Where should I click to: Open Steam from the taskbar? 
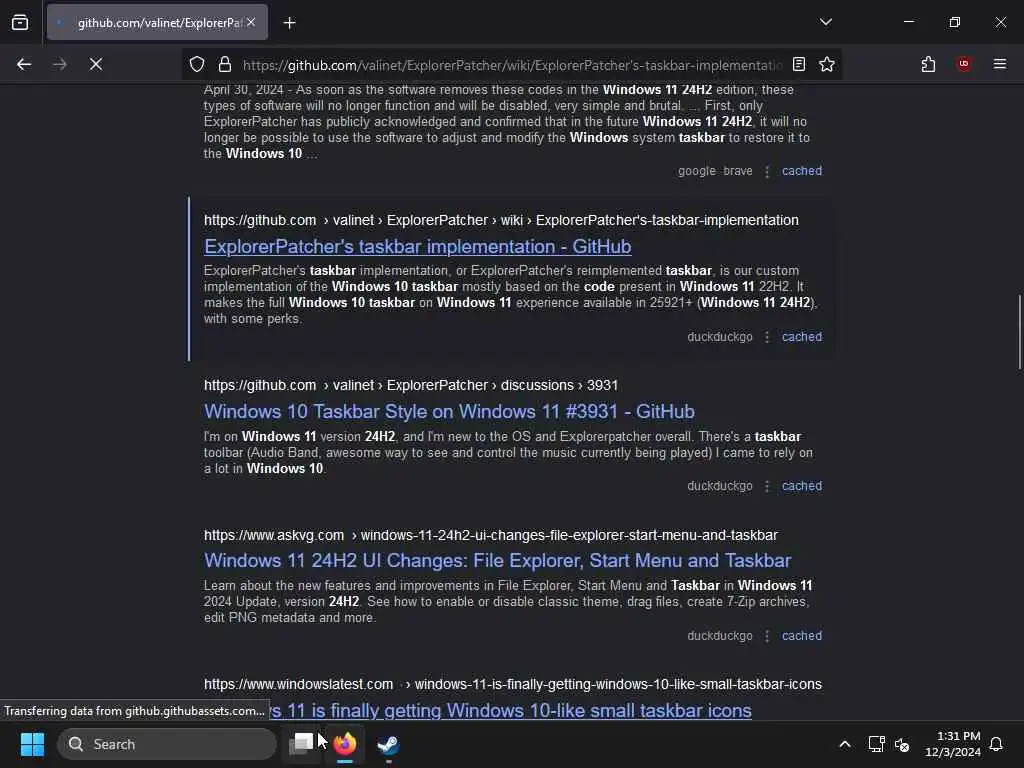click(x=388, y=744)
